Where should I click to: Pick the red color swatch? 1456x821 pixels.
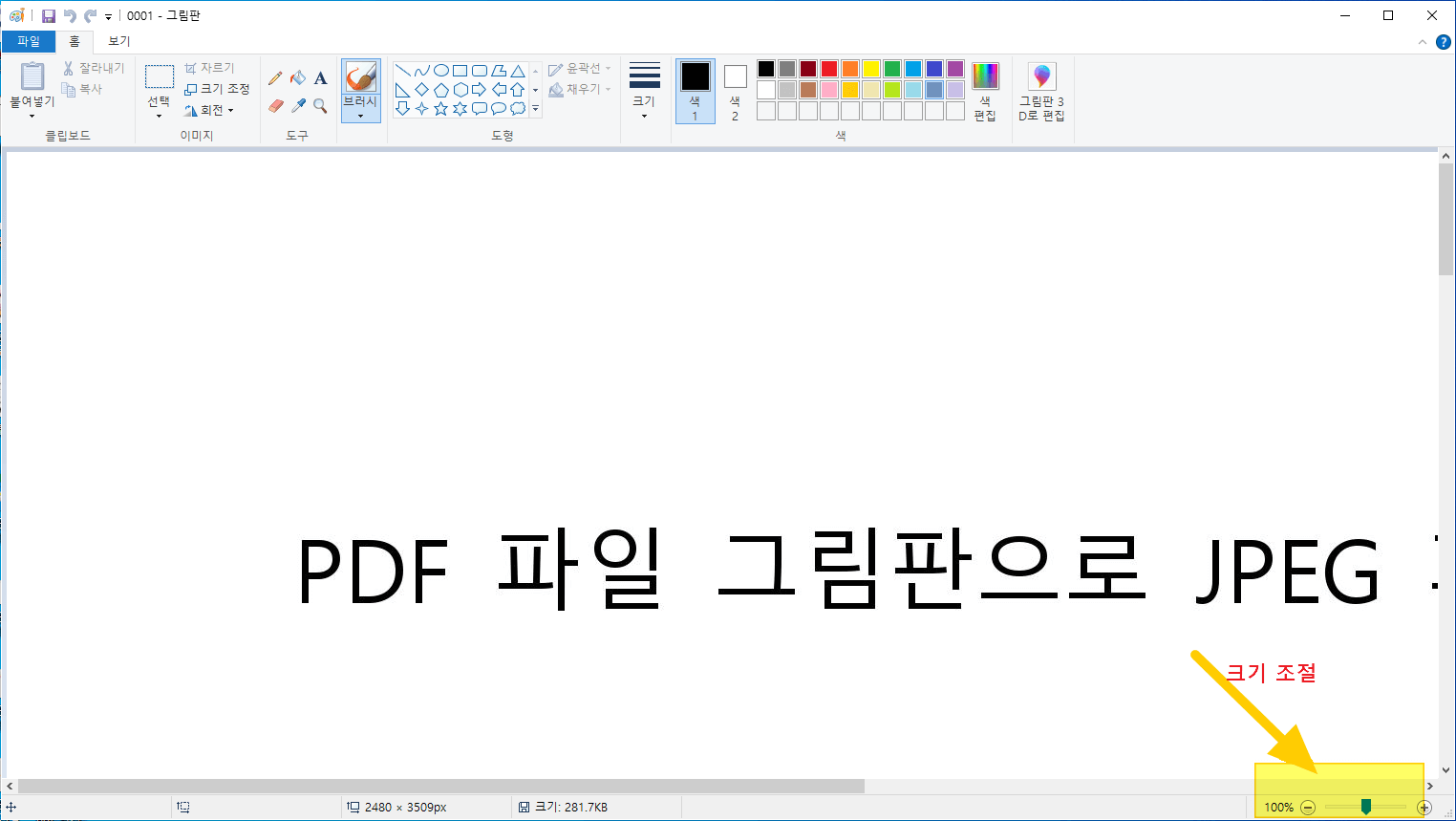[829, 69]
